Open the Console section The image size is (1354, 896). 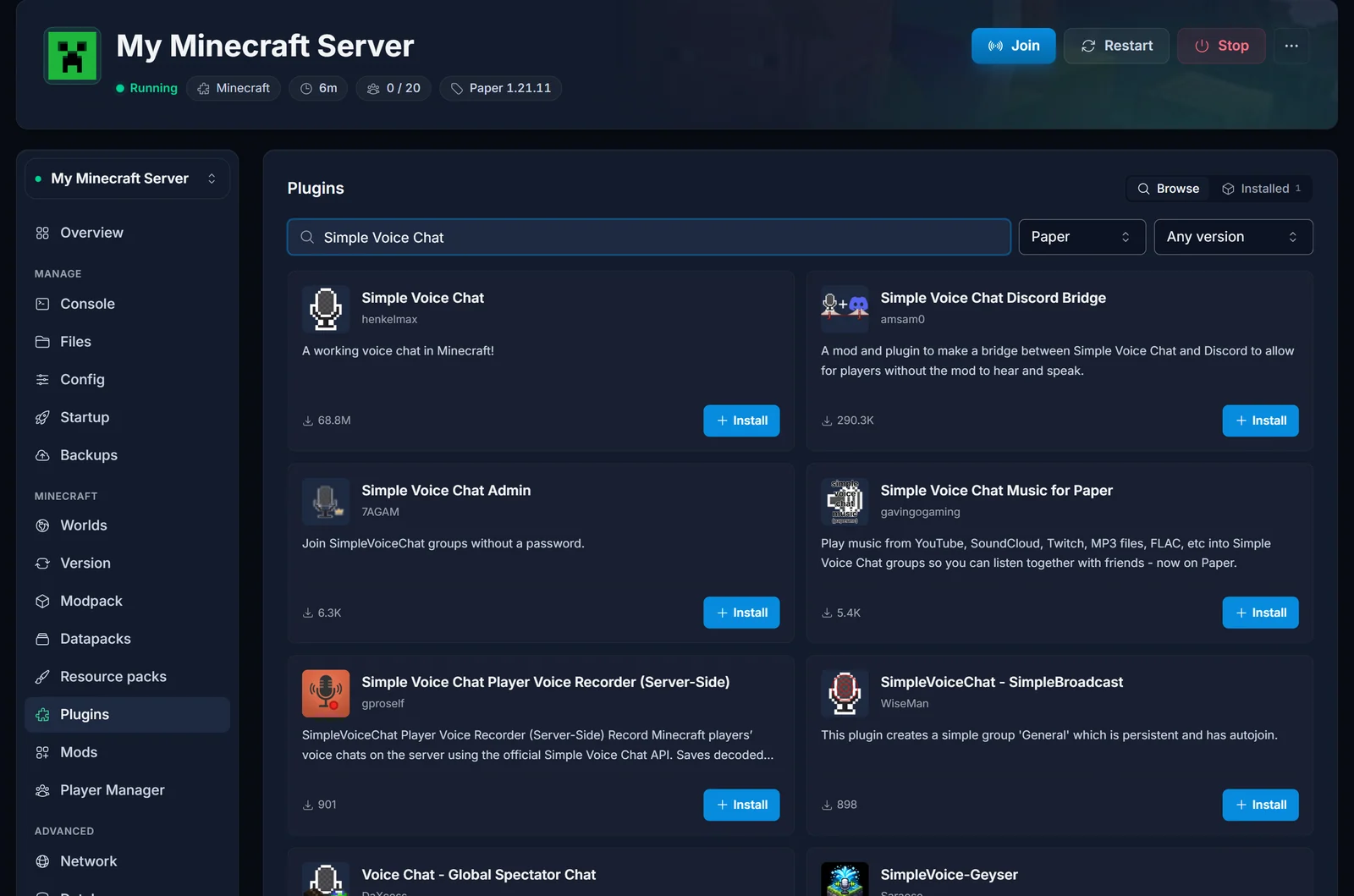[x=127, y=304]
